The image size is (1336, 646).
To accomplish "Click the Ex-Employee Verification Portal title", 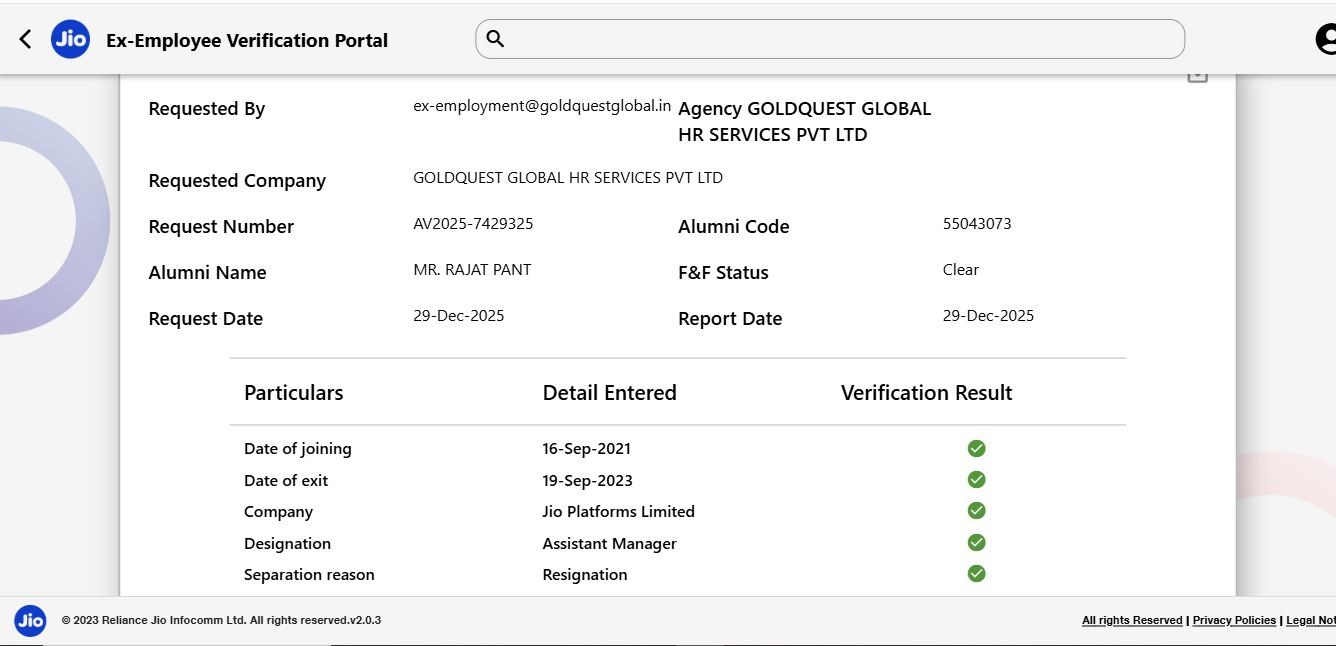I will [247, 41].
